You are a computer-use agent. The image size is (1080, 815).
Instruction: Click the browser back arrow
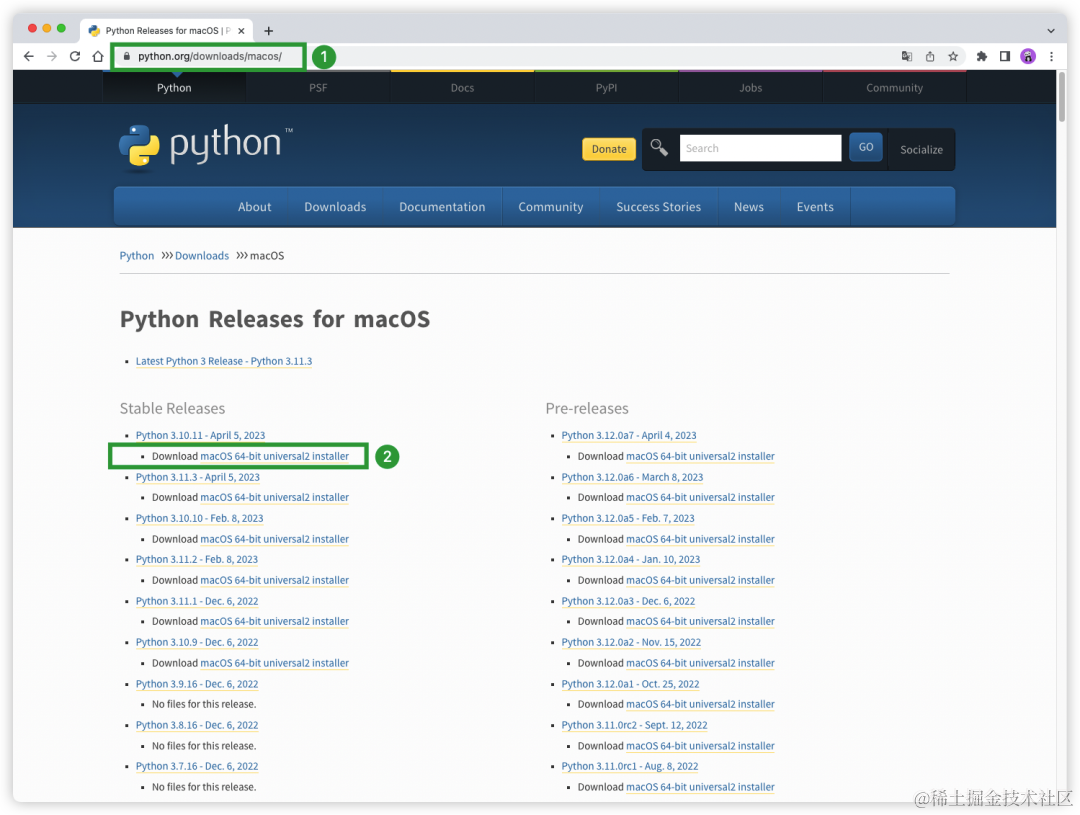pos(28,56)
